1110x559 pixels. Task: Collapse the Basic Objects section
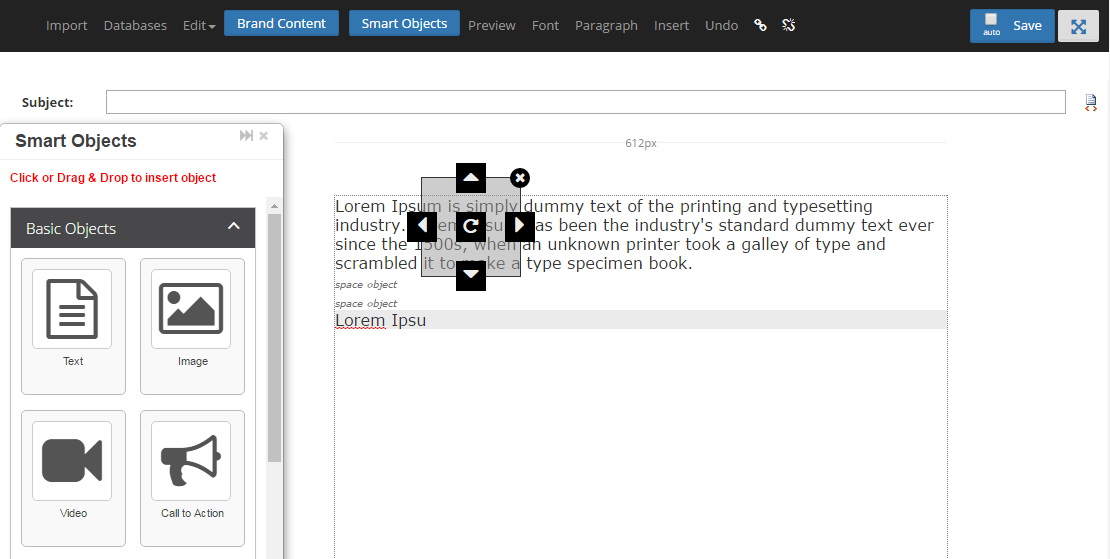coord(234,227)
